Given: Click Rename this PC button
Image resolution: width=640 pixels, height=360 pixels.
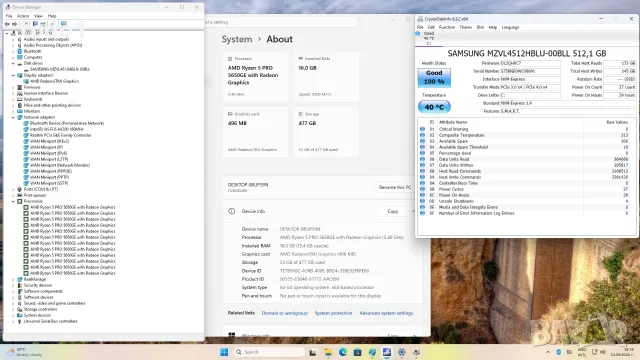Looking at the screenshot, I should (x=394, y=187).
